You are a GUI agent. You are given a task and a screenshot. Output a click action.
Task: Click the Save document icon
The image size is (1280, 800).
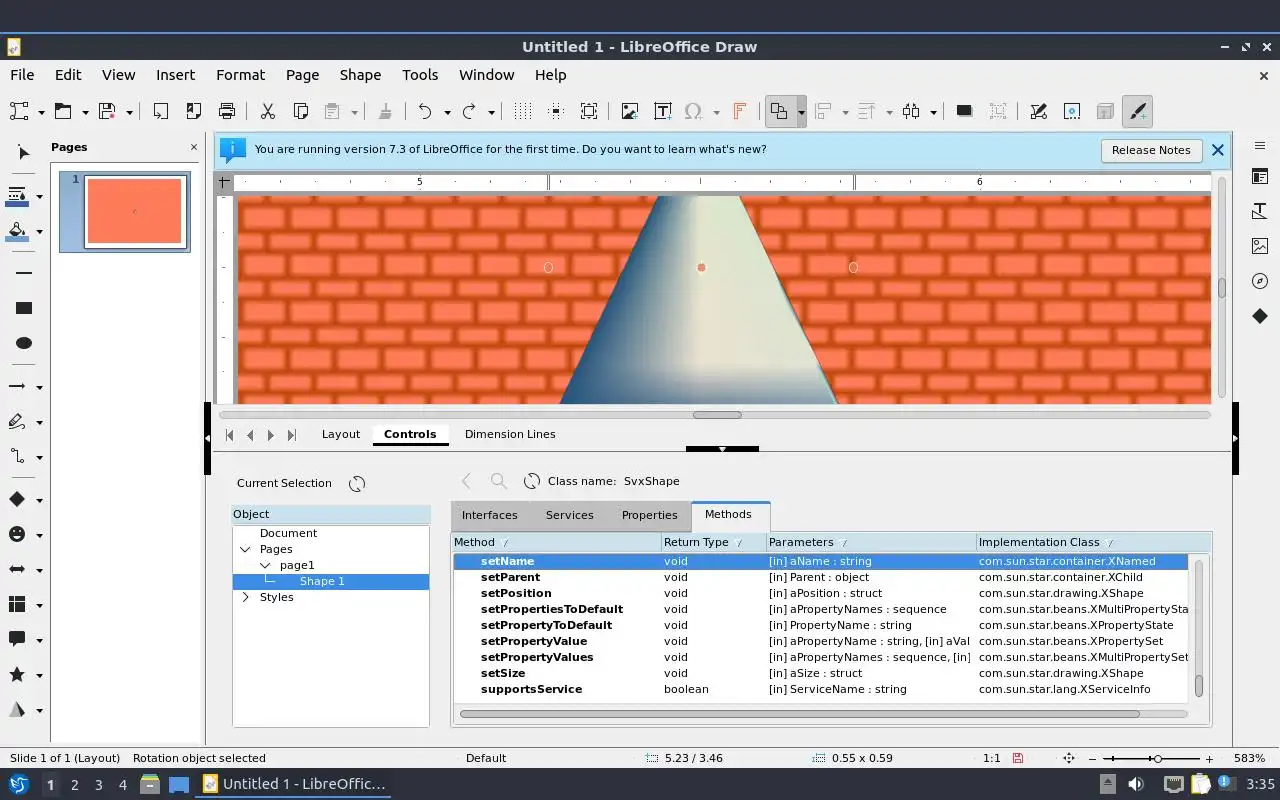106,111
